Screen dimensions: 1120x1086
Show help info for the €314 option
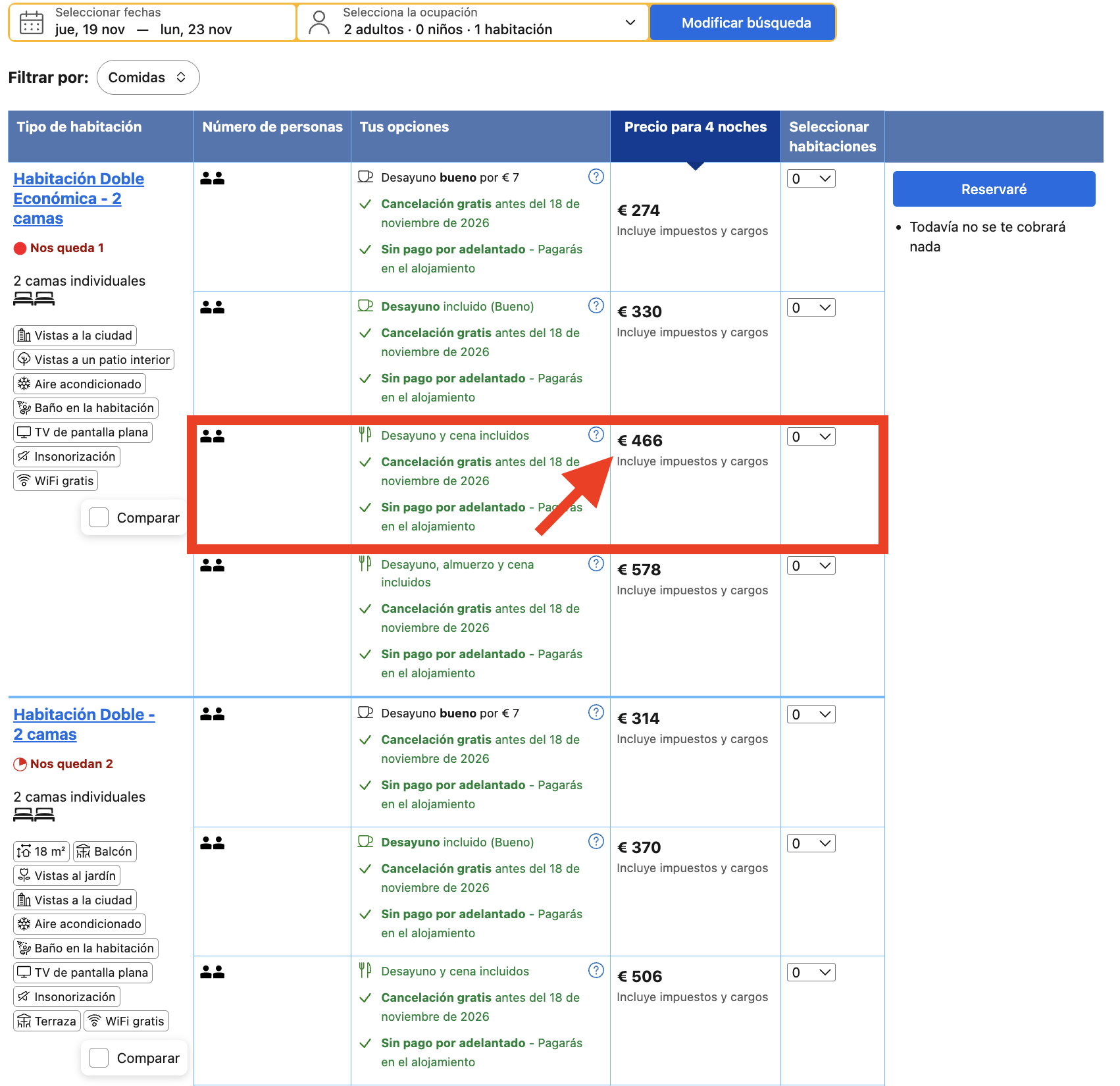596,712
